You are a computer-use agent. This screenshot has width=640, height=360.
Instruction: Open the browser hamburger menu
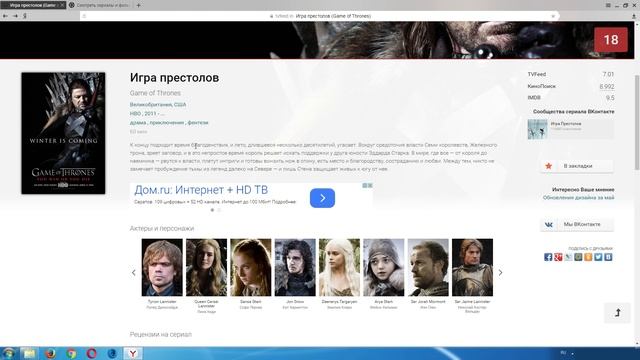tap(608, 5)
